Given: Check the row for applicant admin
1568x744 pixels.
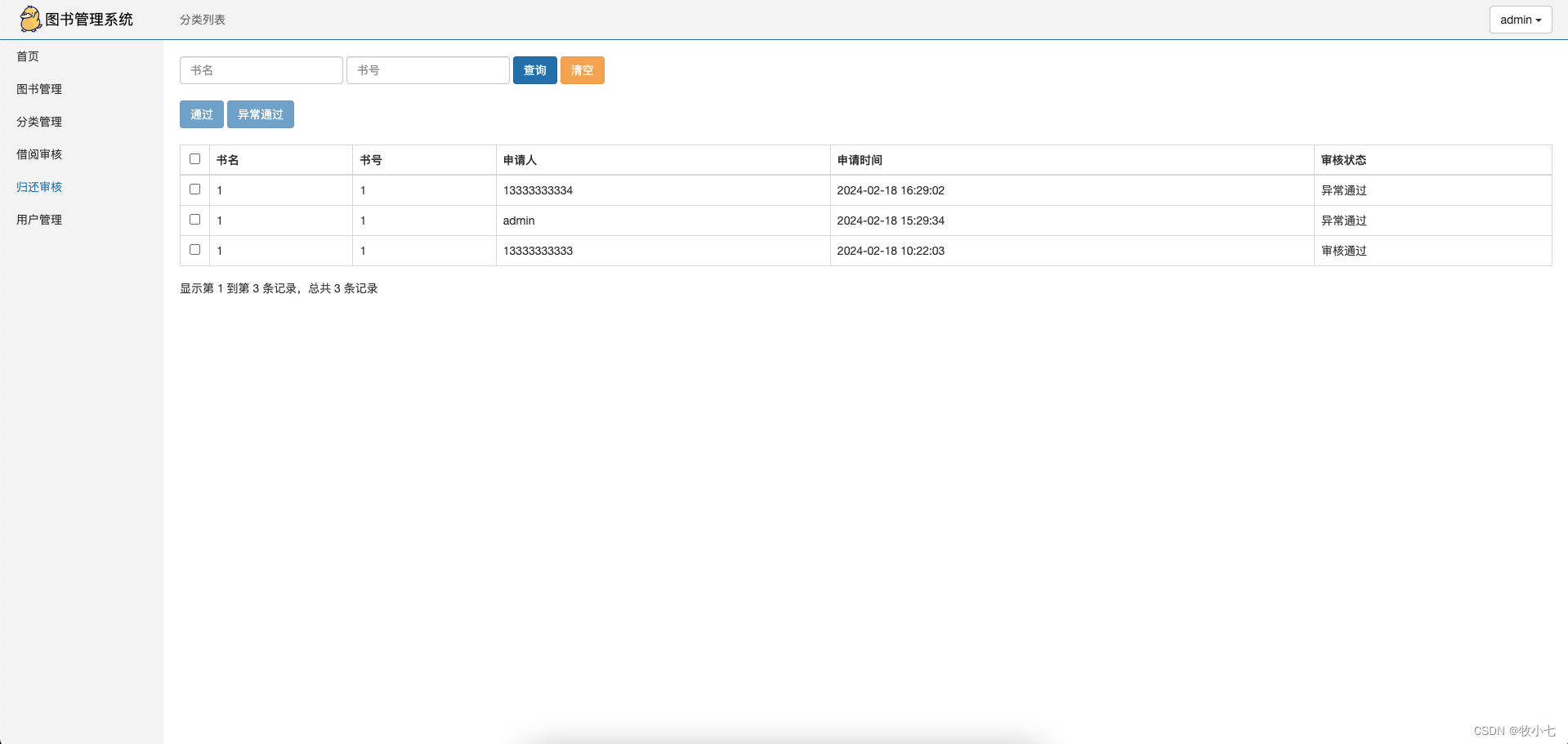Looking at the screenshot, I should [x=194, y=220].
